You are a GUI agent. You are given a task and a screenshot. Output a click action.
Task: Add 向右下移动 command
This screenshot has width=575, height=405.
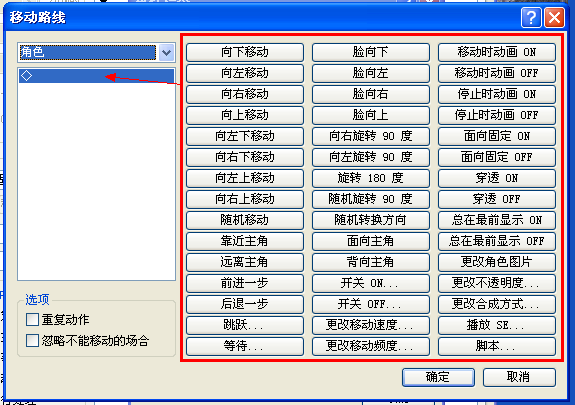[245, 157]
